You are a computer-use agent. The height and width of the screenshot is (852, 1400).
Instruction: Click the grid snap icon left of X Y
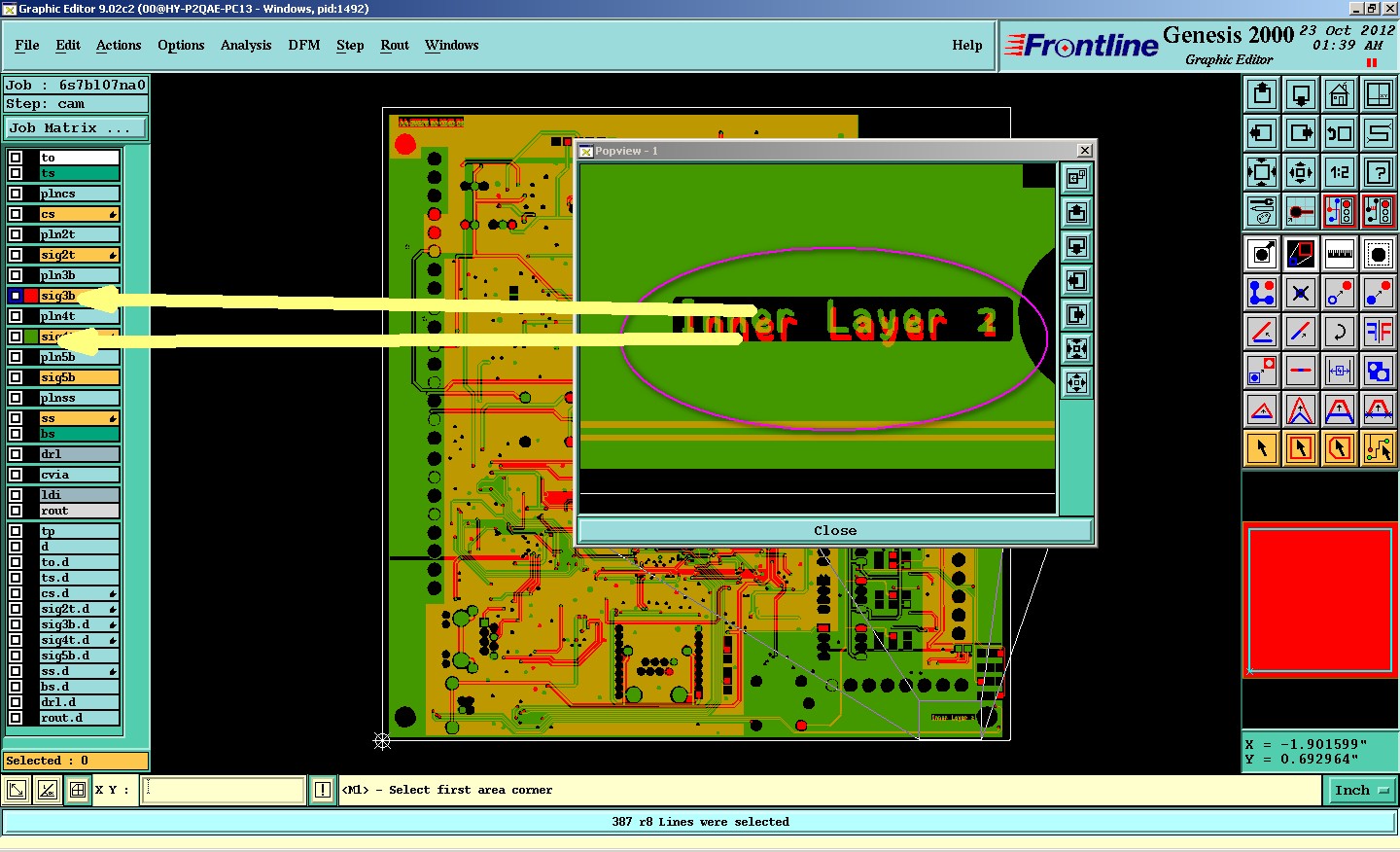pos(78,790)
